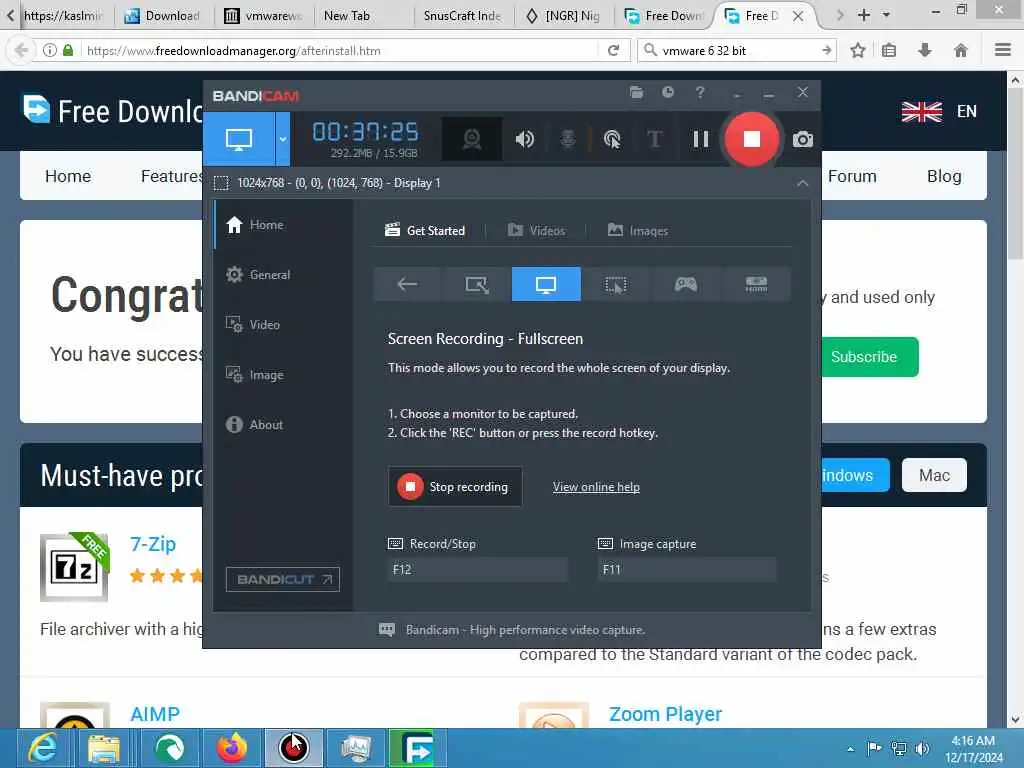Click the Home link in website navigation
This screenshot has width=1024, height=768.
click(x=68, y=176)
